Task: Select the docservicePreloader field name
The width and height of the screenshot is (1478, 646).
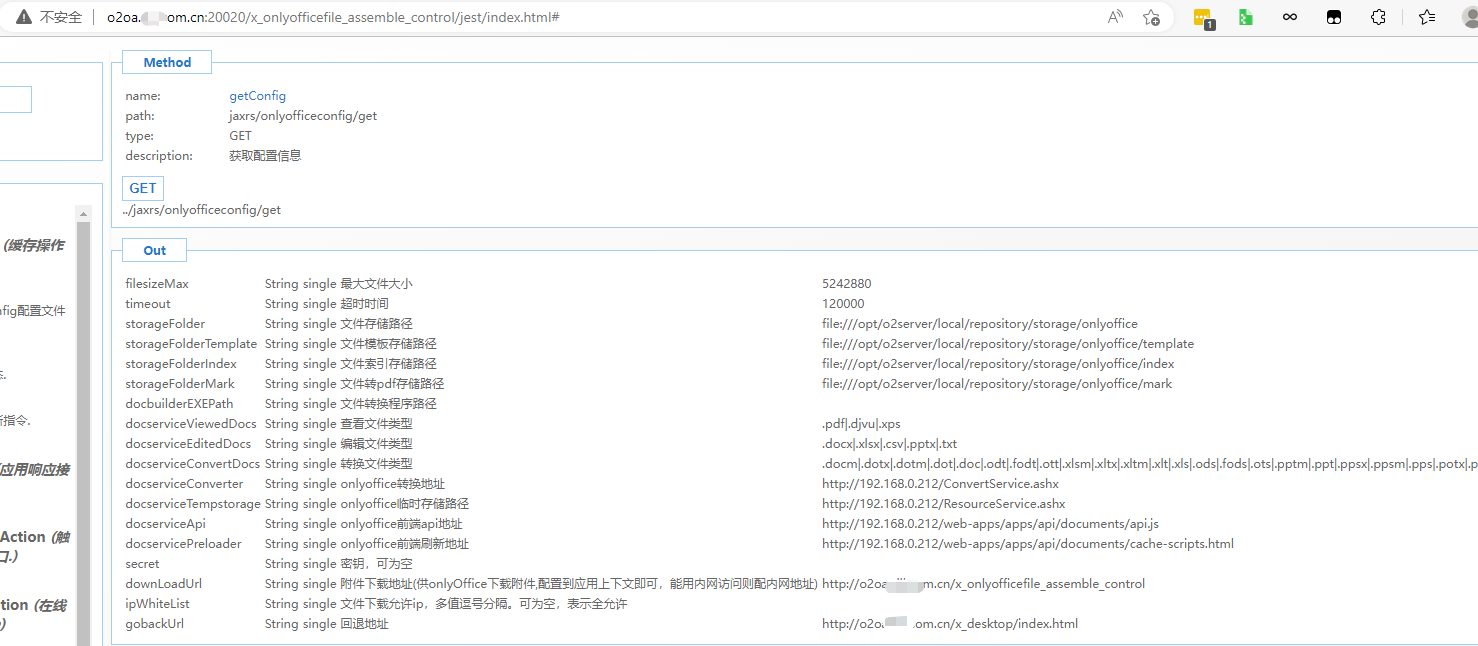Action: click(x=183, y=544)
